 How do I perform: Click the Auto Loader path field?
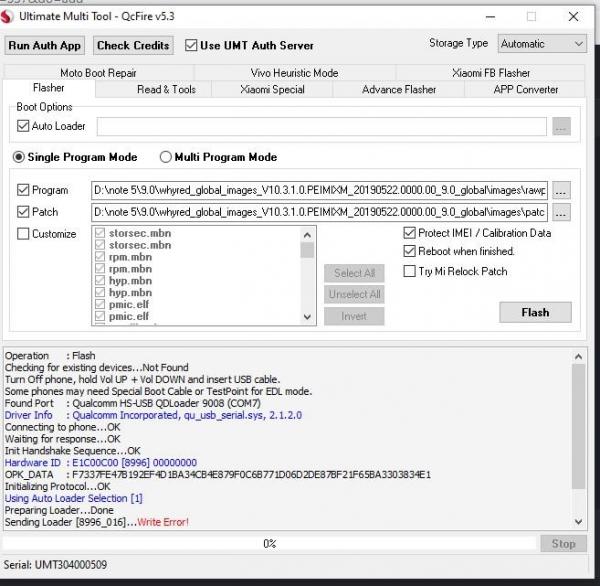click(321, 126)
